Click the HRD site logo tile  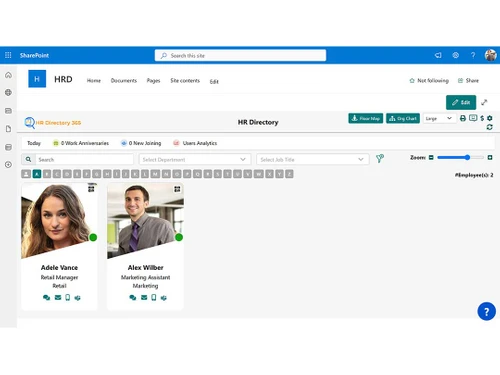(37, 79)
